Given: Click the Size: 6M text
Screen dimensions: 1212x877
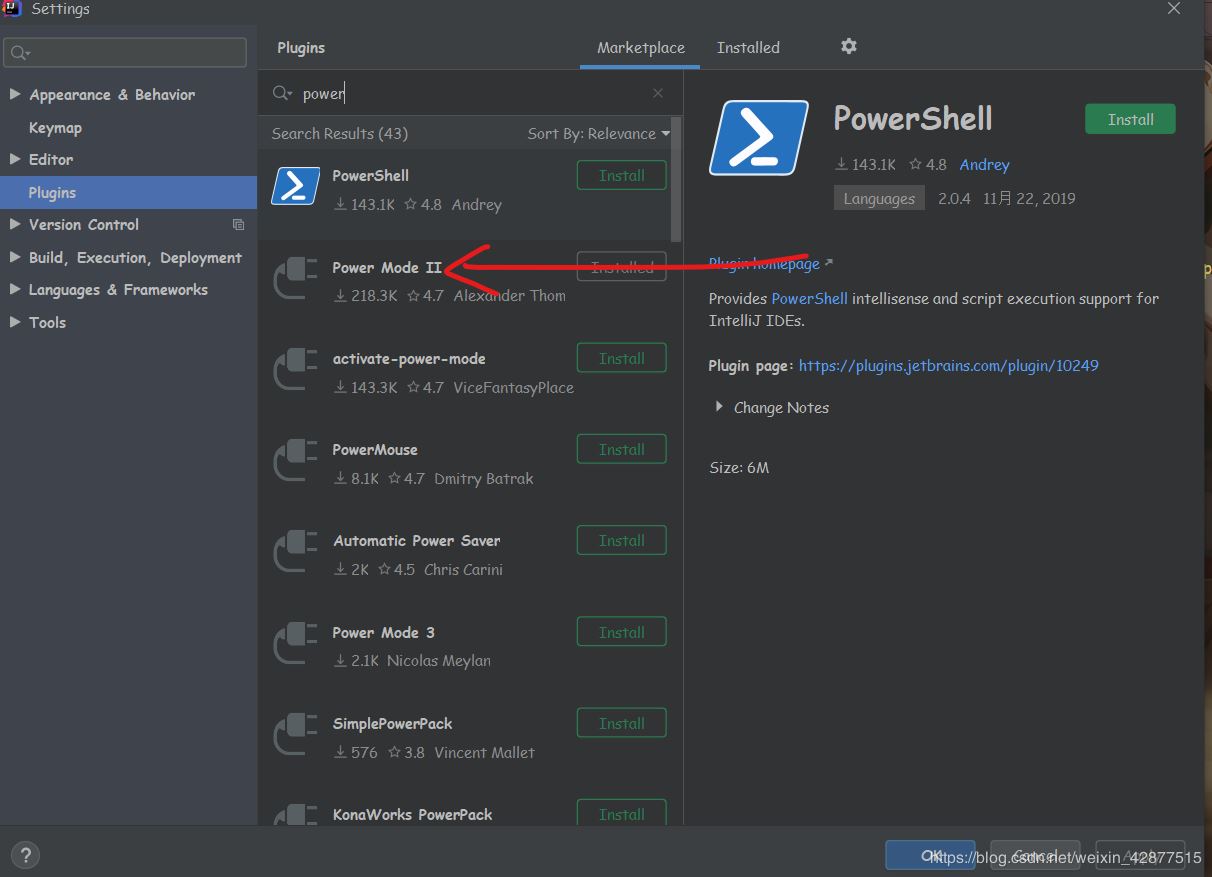Looking at the screenshot, I should click(739, 468).
